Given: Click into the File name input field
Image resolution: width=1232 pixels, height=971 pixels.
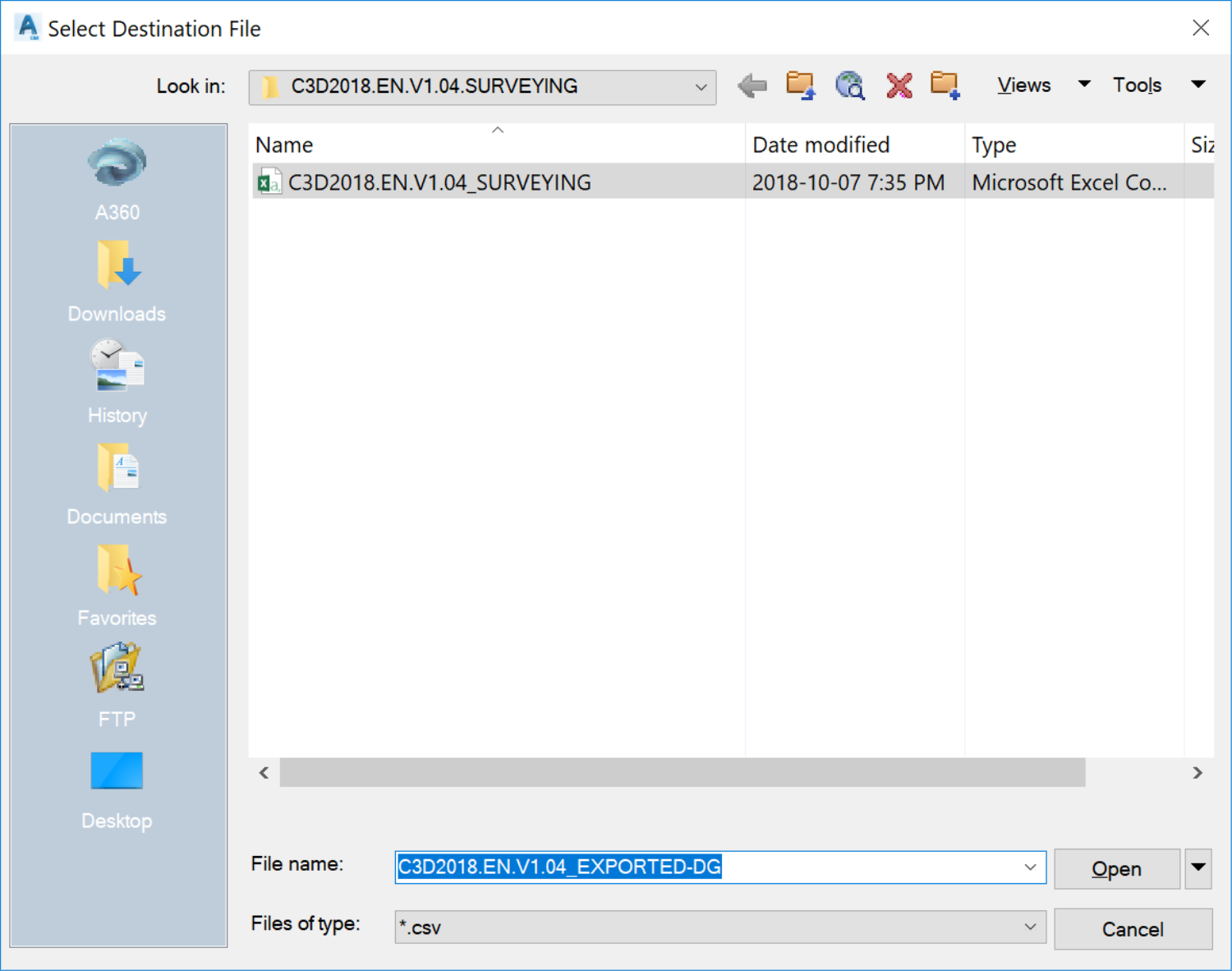Looking at the screenshot, I should (x=720, y=867).
